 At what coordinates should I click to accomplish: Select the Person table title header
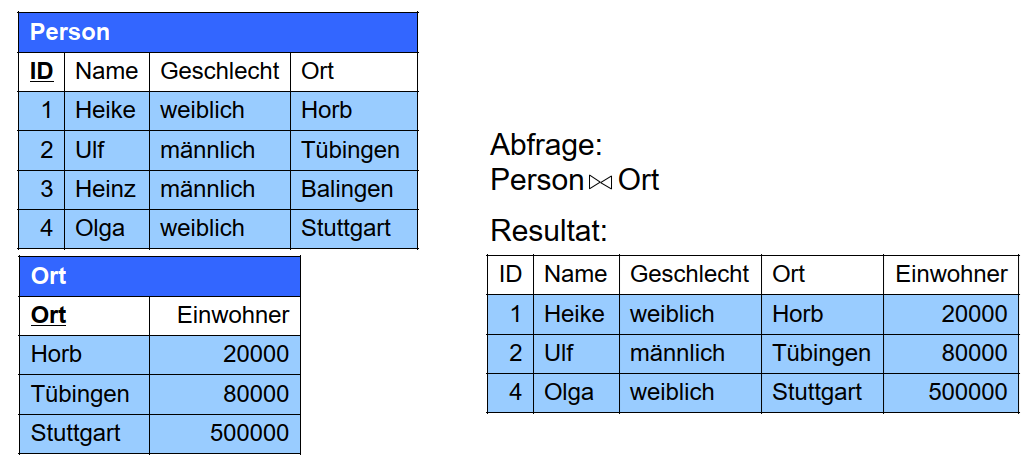[218, 32]
